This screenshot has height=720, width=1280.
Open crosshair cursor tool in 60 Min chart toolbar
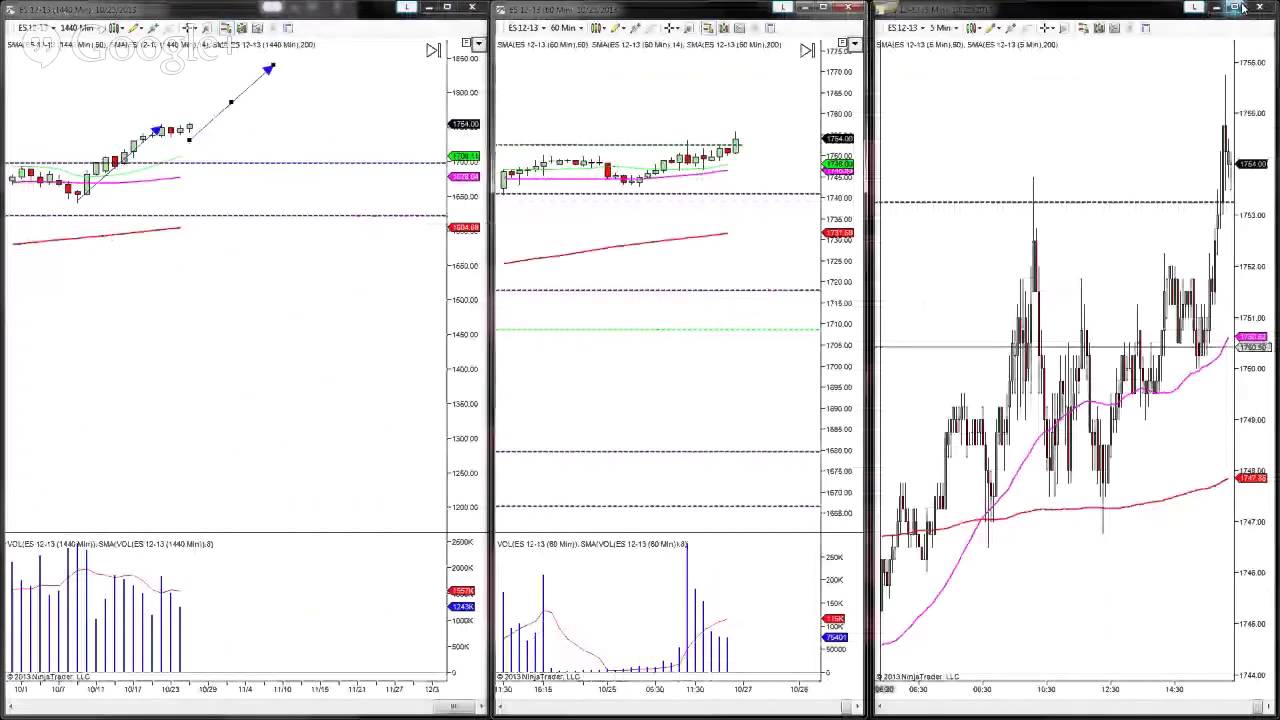click(671, 28)
